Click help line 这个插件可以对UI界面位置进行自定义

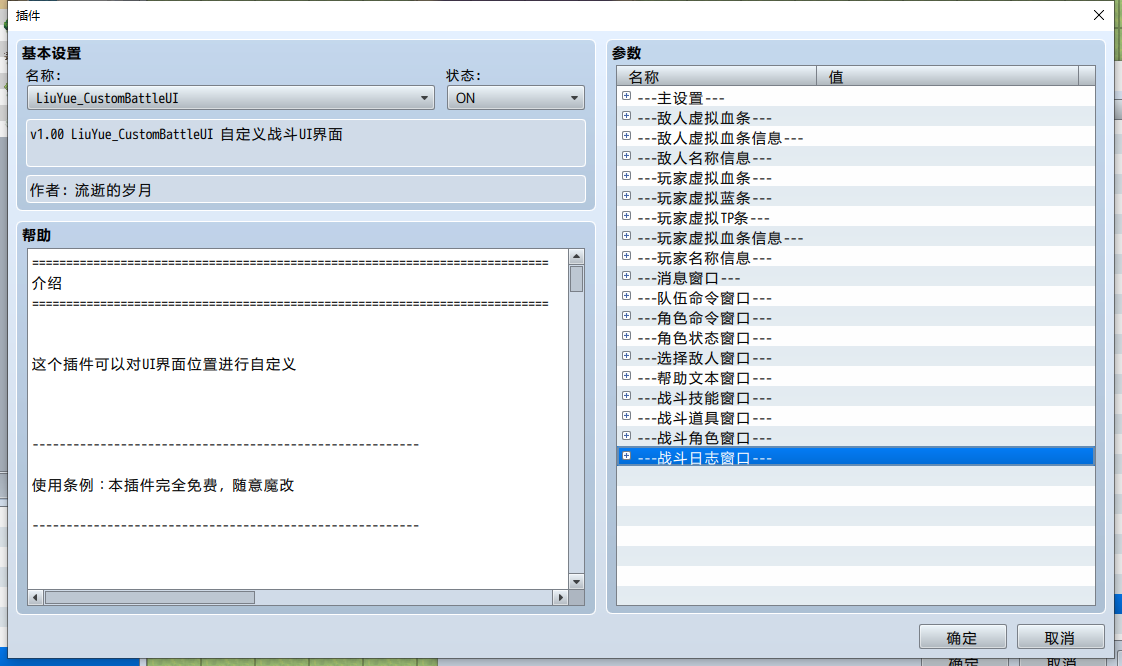coord(163,364)
